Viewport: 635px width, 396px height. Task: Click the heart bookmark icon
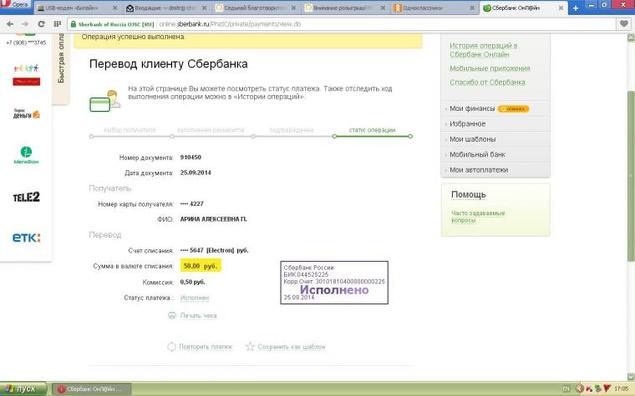[624, 24]
